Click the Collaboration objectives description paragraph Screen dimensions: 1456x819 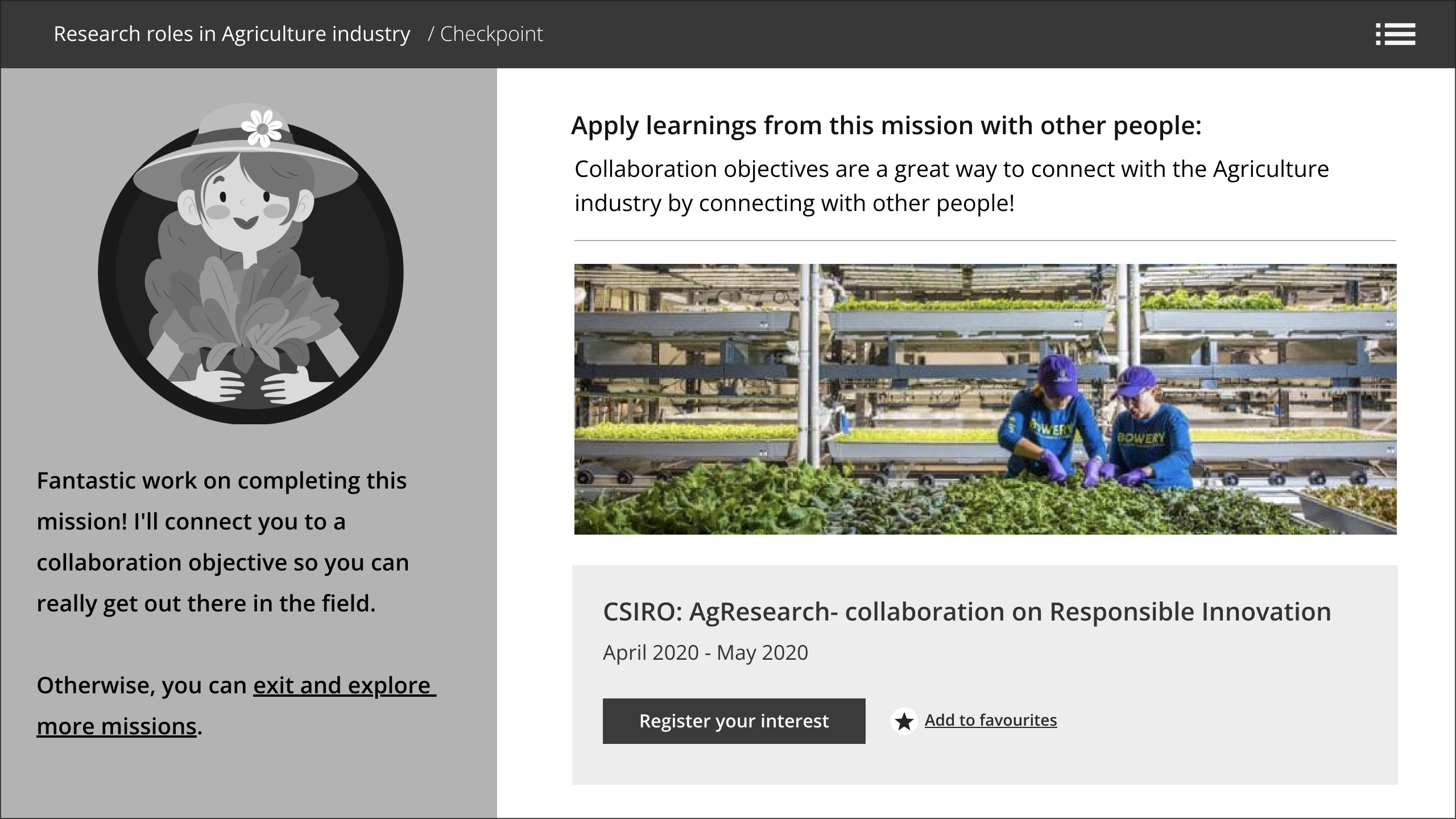coord(951,186)
